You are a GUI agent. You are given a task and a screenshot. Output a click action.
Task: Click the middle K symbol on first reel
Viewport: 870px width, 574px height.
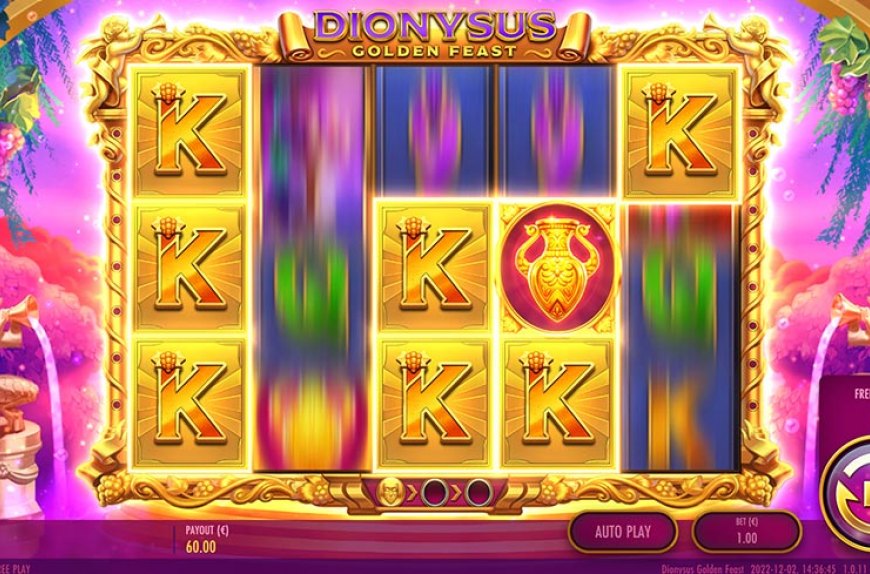pyautogui.click(x=190, y=268)
